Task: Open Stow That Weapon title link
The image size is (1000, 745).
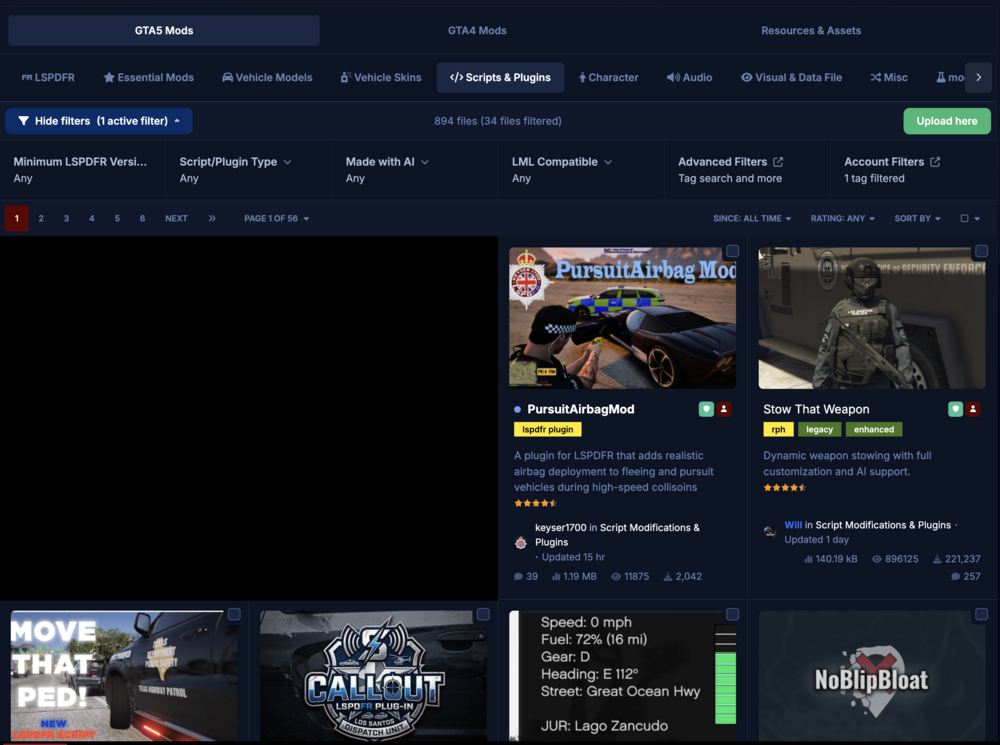Action: 816,409
